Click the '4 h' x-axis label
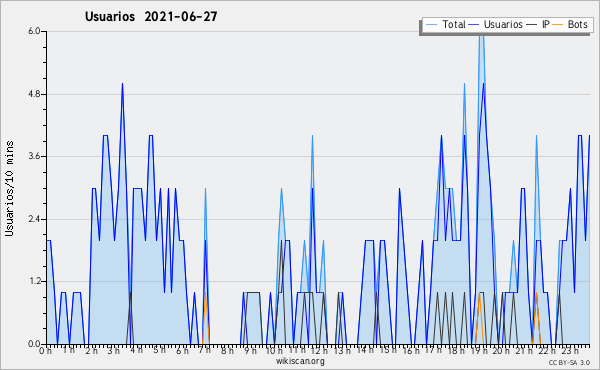The height and width of the screenshot is (370, 600). click(x=137, y=350)
